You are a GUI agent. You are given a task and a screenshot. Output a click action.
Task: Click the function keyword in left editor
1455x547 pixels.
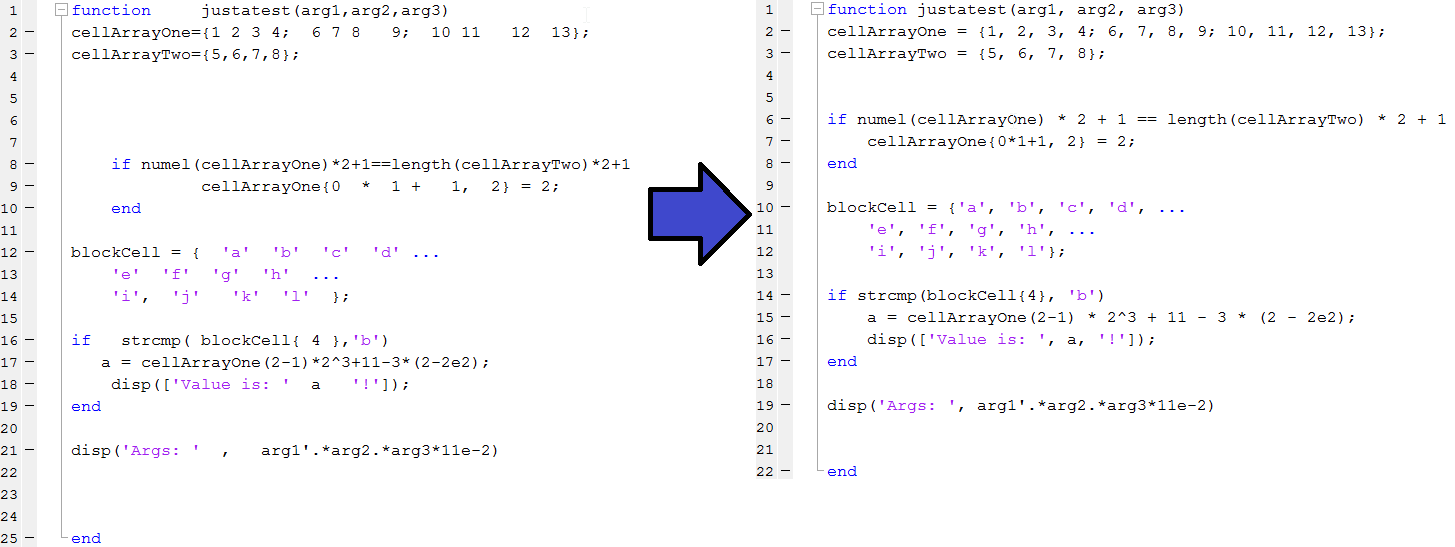click(x=111, y=10)
